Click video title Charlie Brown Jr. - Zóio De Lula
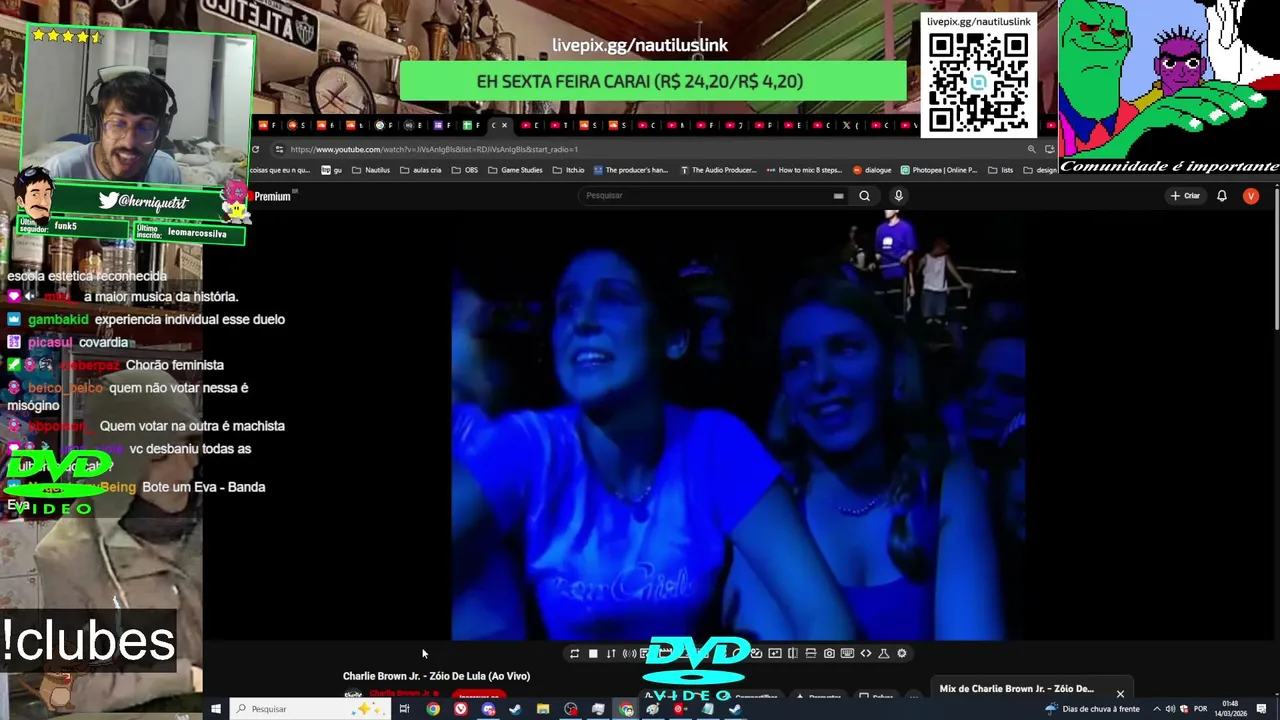This screenshot has height=720, width=1280. [x=437, y=676]
